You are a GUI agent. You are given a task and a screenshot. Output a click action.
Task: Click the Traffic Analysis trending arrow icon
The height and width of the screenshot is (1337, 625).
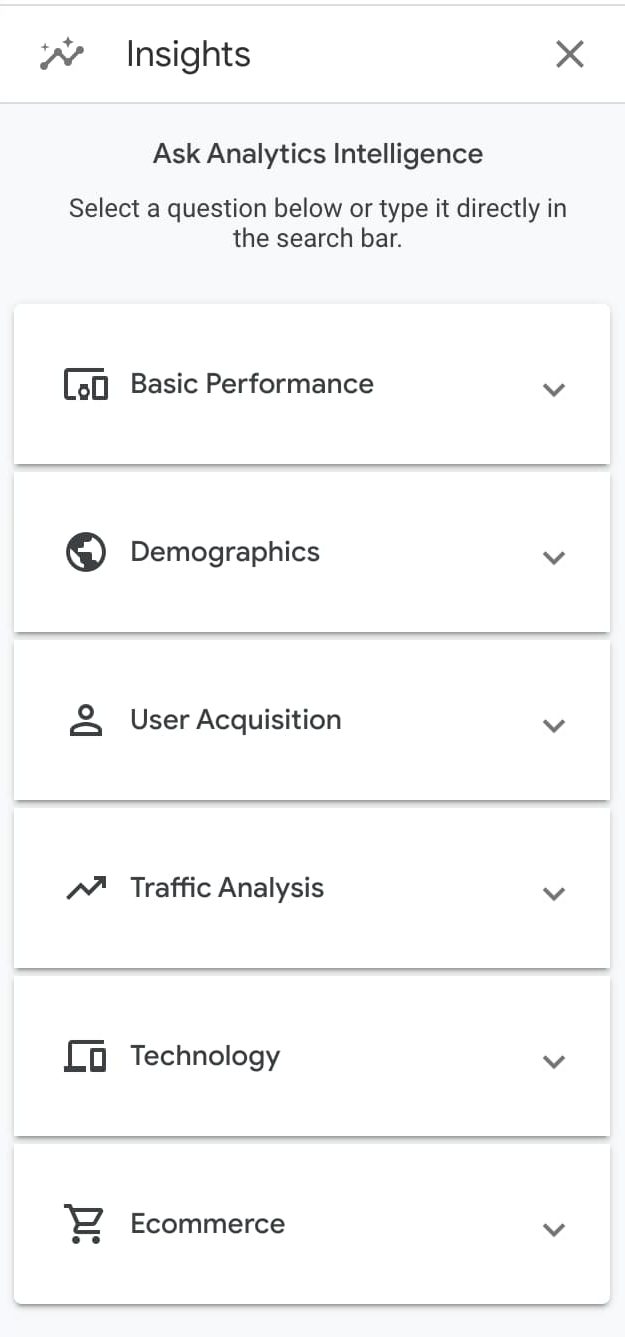pos(86,887)
